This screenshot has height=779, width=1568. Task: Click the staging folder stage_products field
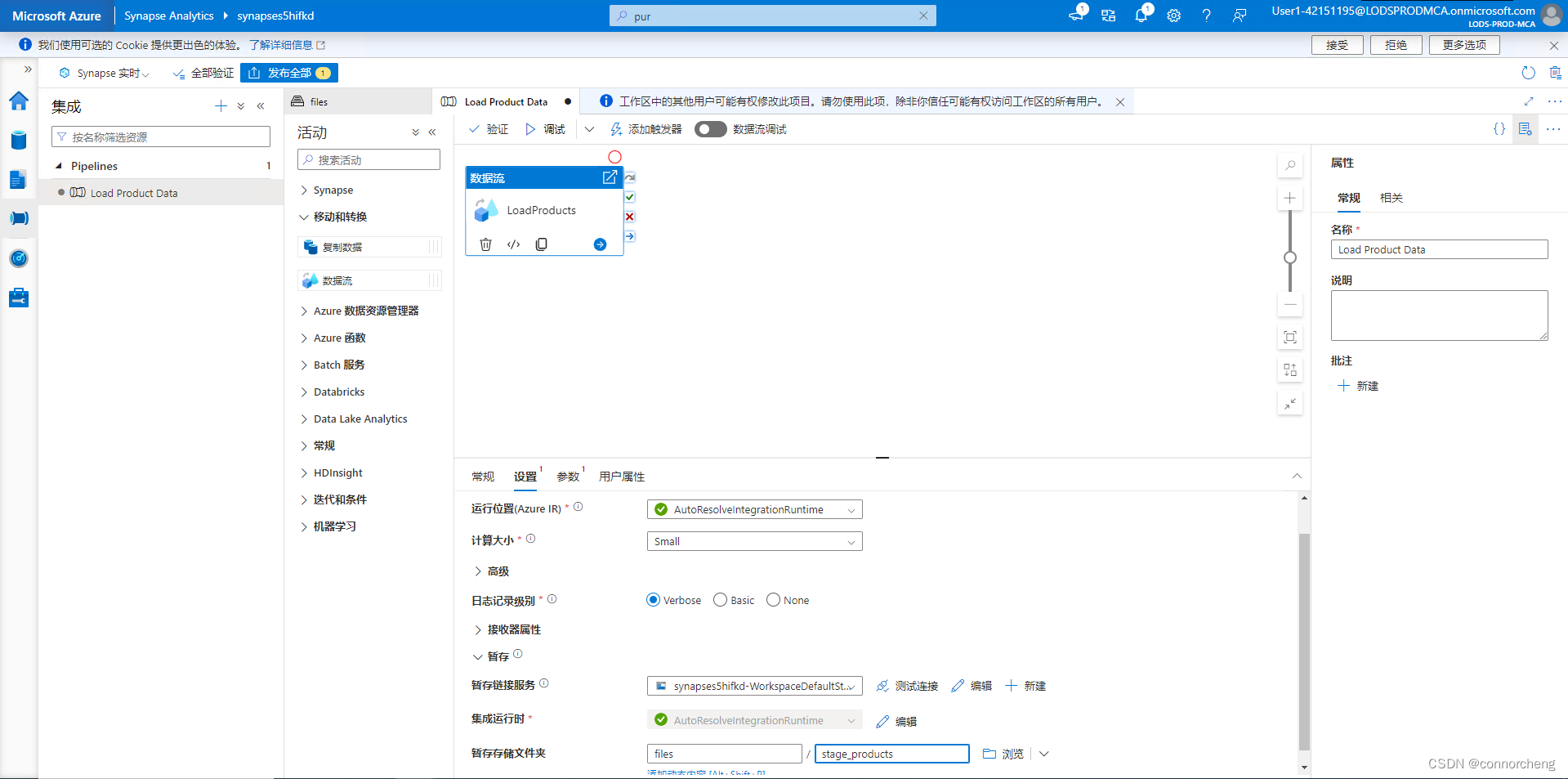(891, 754)
